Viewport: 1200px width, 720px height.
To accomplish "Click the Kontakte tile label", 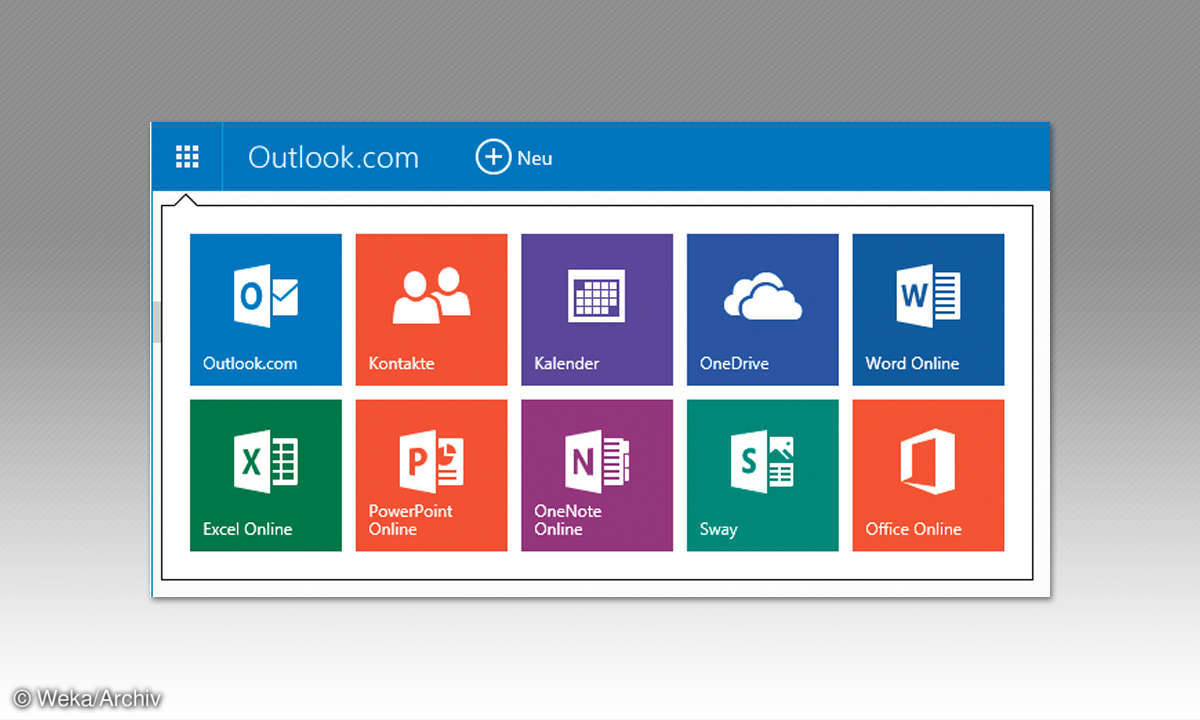I will 401,364.
